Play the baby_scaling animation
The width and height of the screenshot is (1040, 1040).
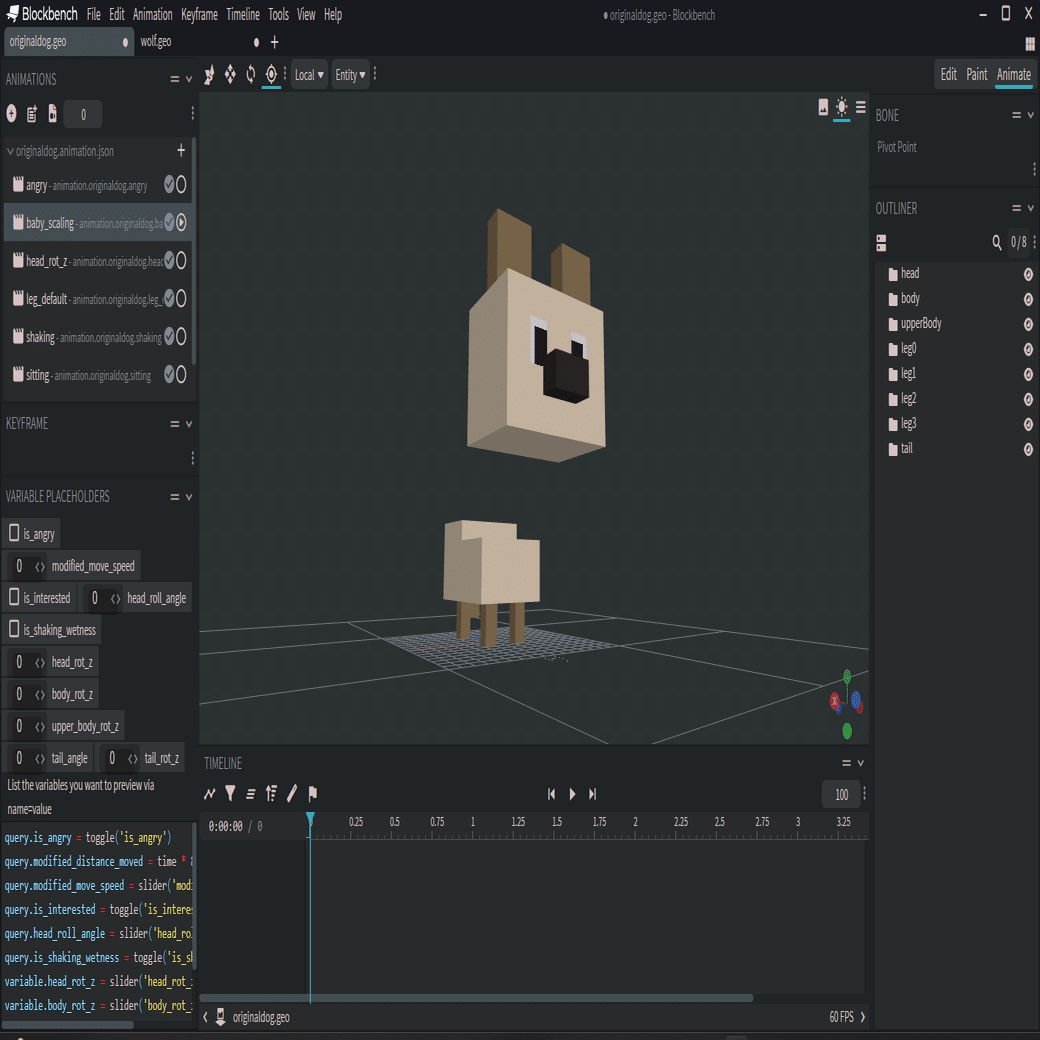181,223
